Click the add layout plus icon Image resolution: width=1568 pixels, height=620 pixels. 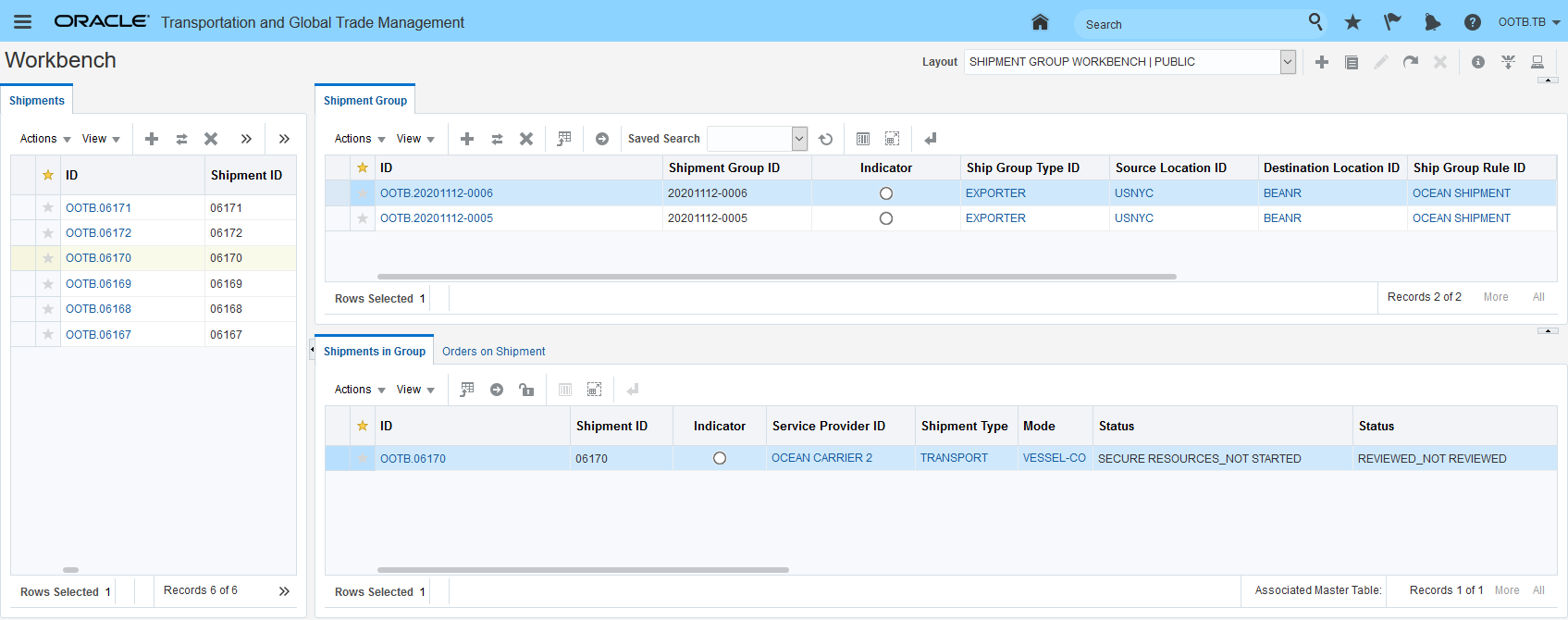[x=1322, y=62]
